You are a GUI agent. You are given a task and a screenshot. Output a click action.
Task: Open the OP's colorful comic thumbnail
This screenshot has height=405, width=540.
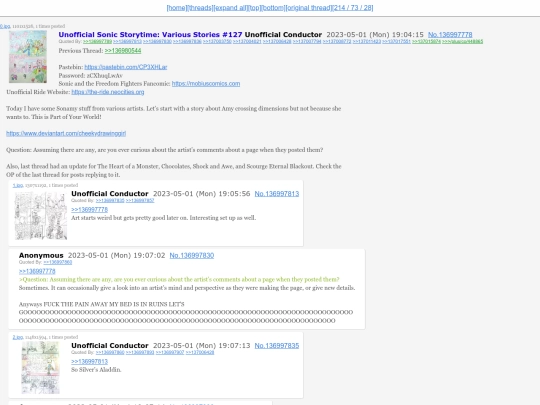pyautogui.click(x=28, y=56)
